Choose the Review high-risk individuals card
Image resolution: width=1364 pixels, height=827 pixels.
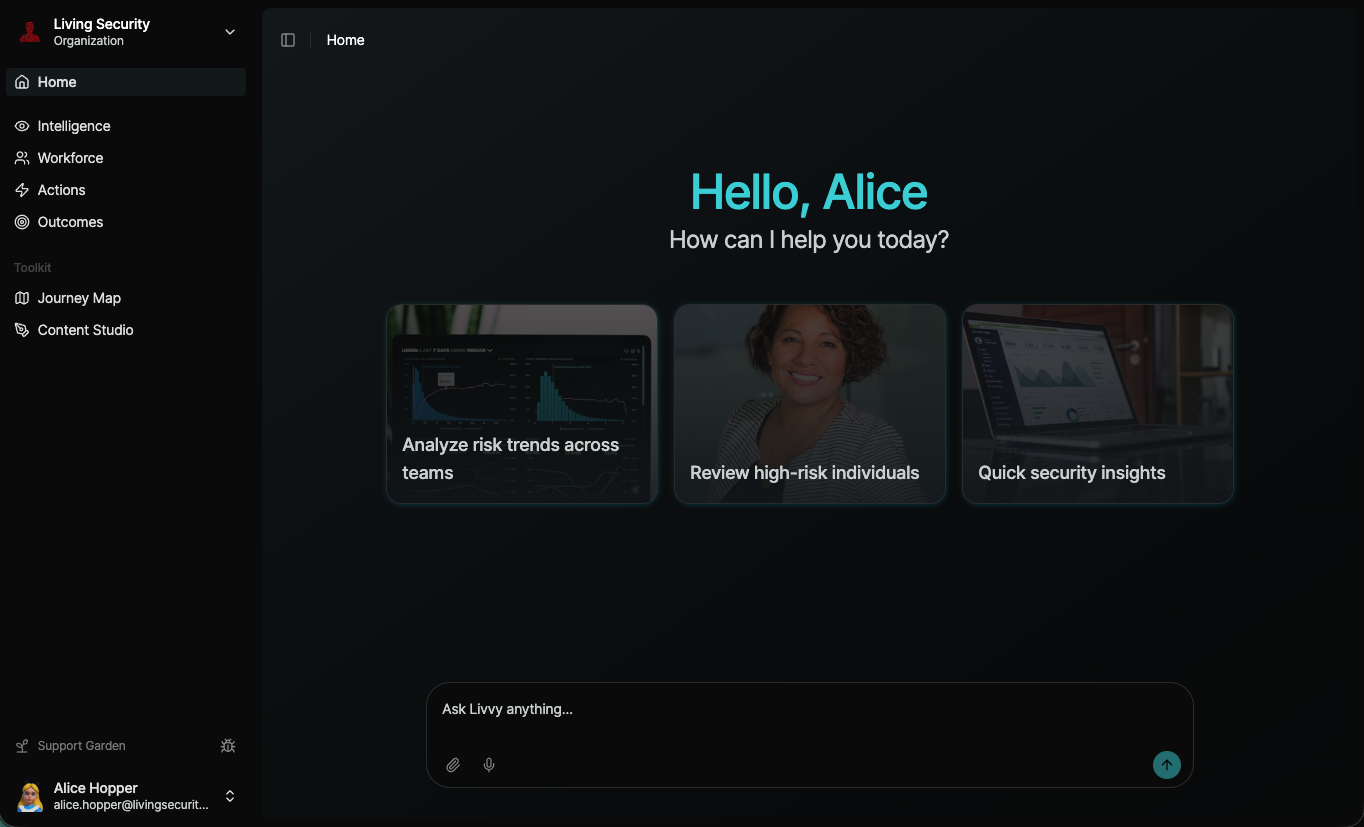click(809, 404)
